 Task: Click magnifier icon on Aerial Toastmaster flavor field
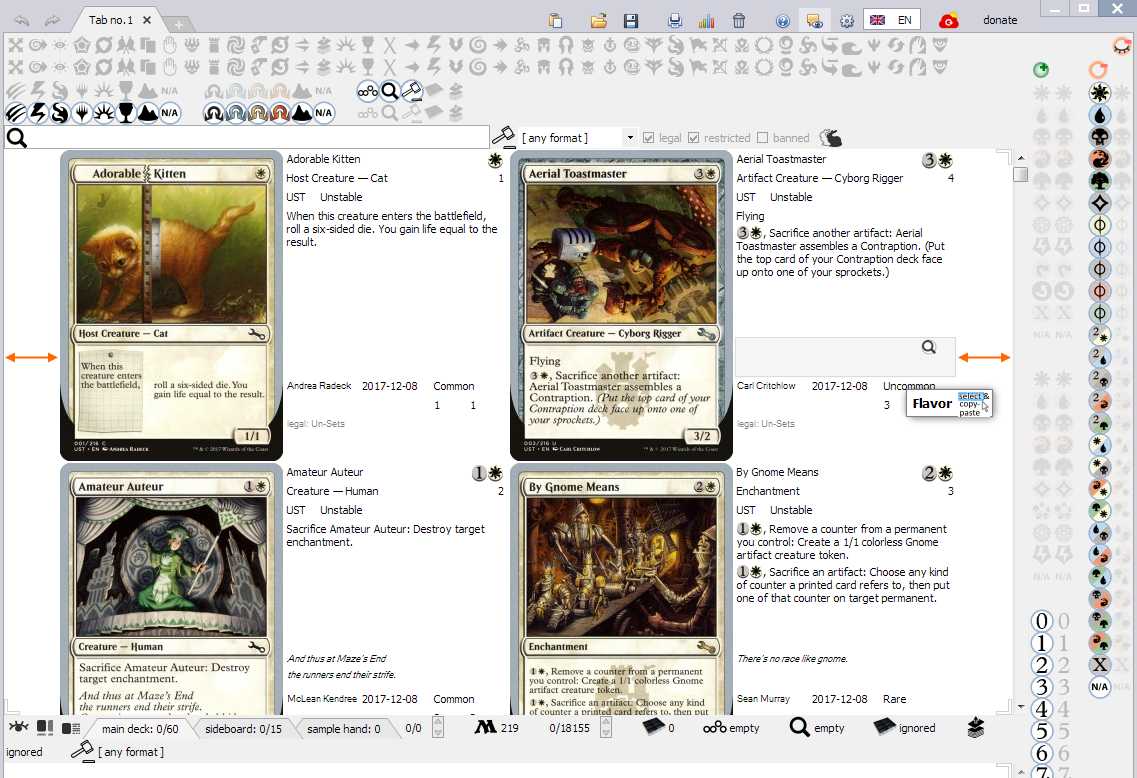coord(929,347)
